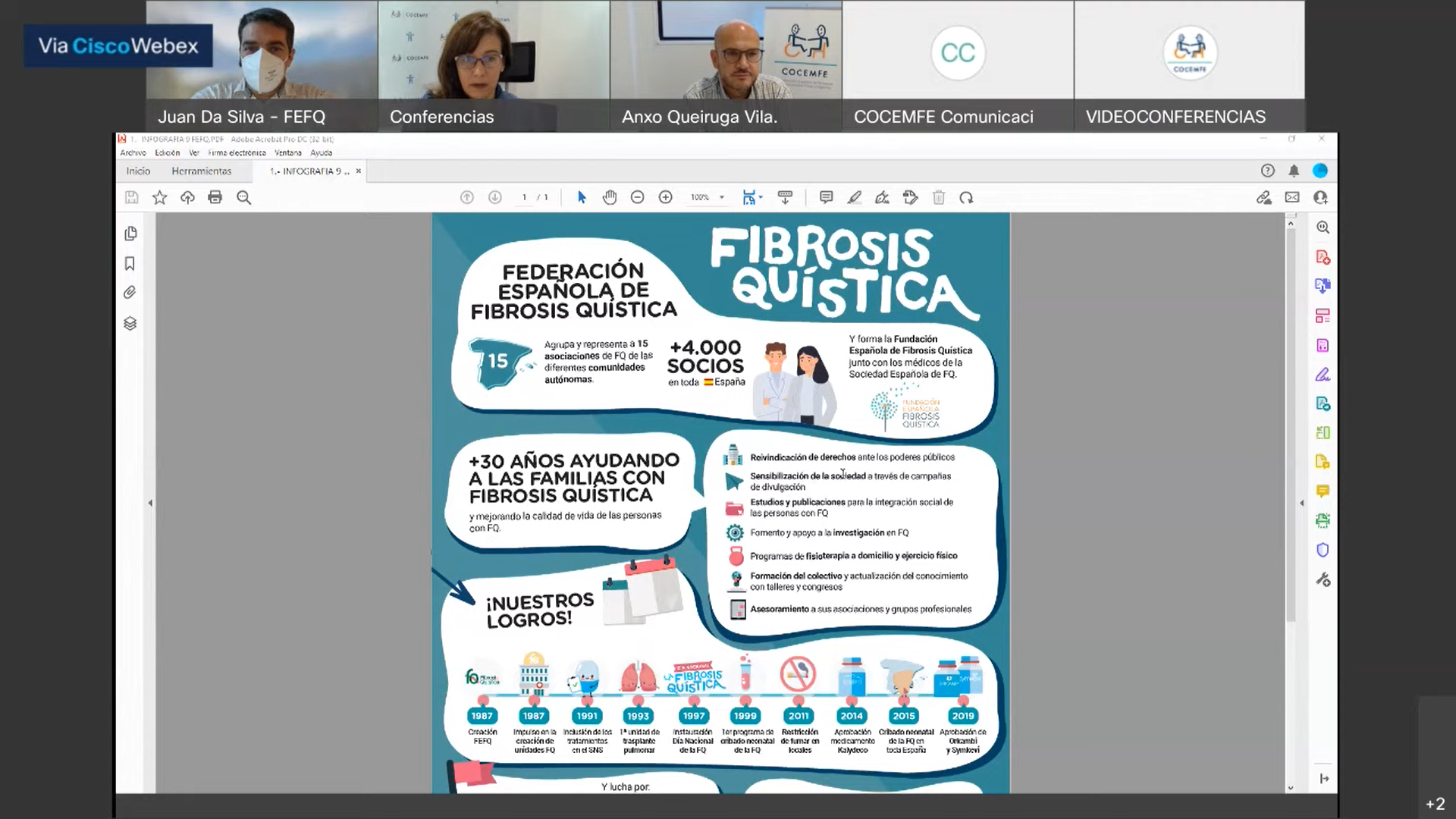This screenshot has height=819, width=1456.
Task: Click the find text magnifier icon
Action: click(x=243, y=198)
